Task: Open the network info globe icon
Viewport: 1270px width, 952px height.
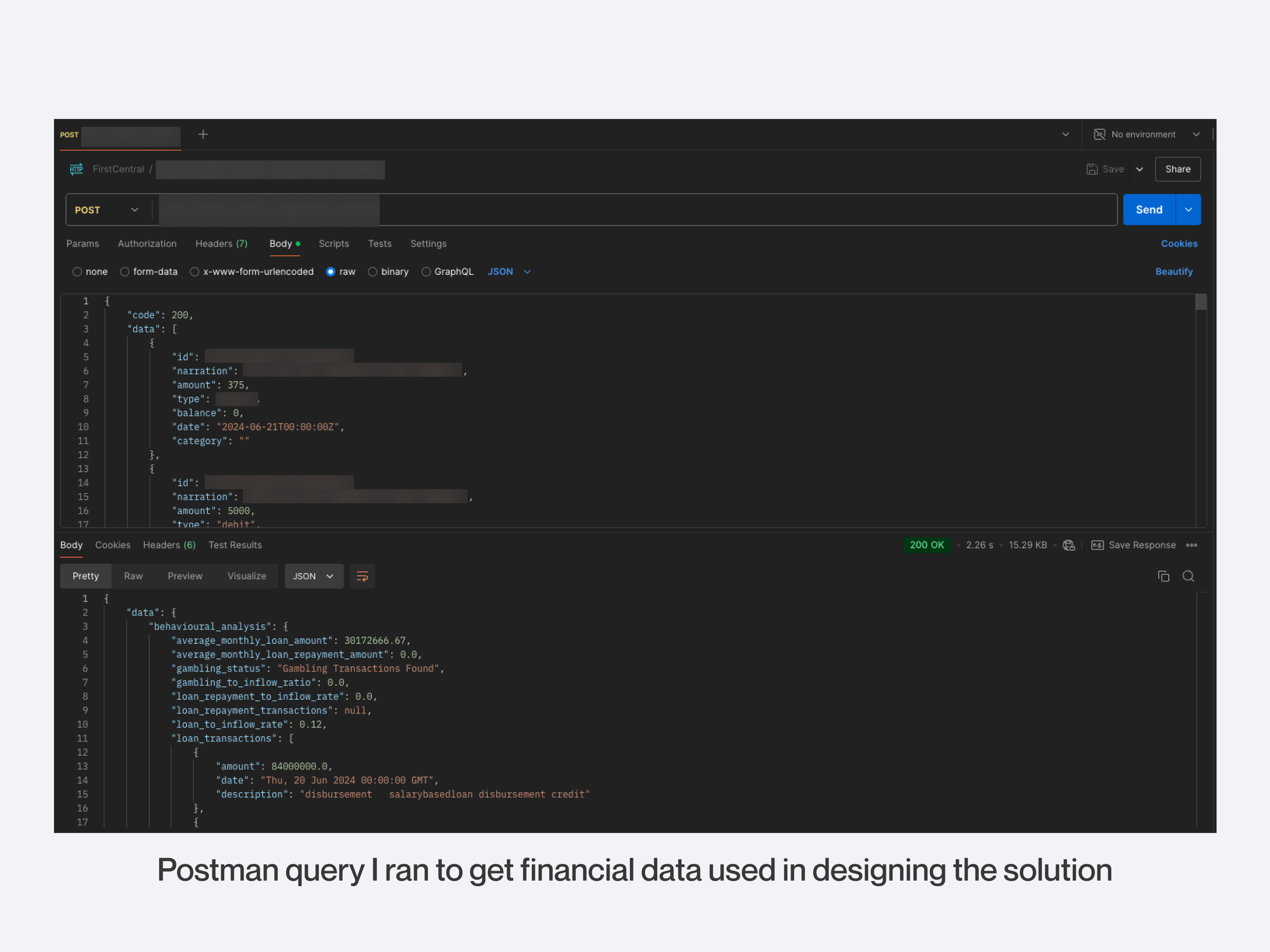Action: coord(1068,545)
